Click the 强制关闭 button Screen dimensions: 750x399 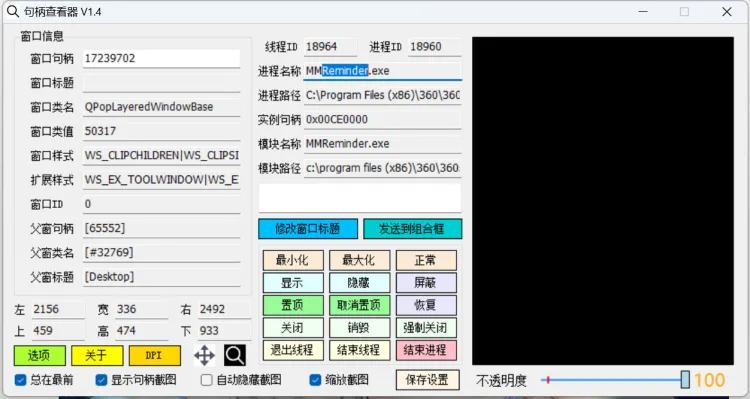426,328
